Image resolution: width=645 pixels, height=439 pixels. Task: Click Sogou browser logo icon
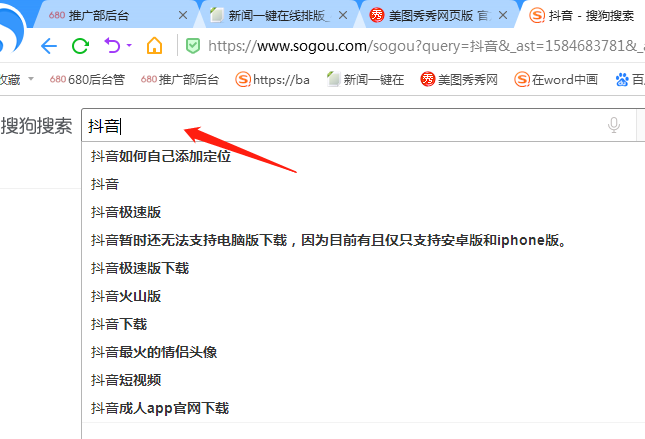coord(12,28)
